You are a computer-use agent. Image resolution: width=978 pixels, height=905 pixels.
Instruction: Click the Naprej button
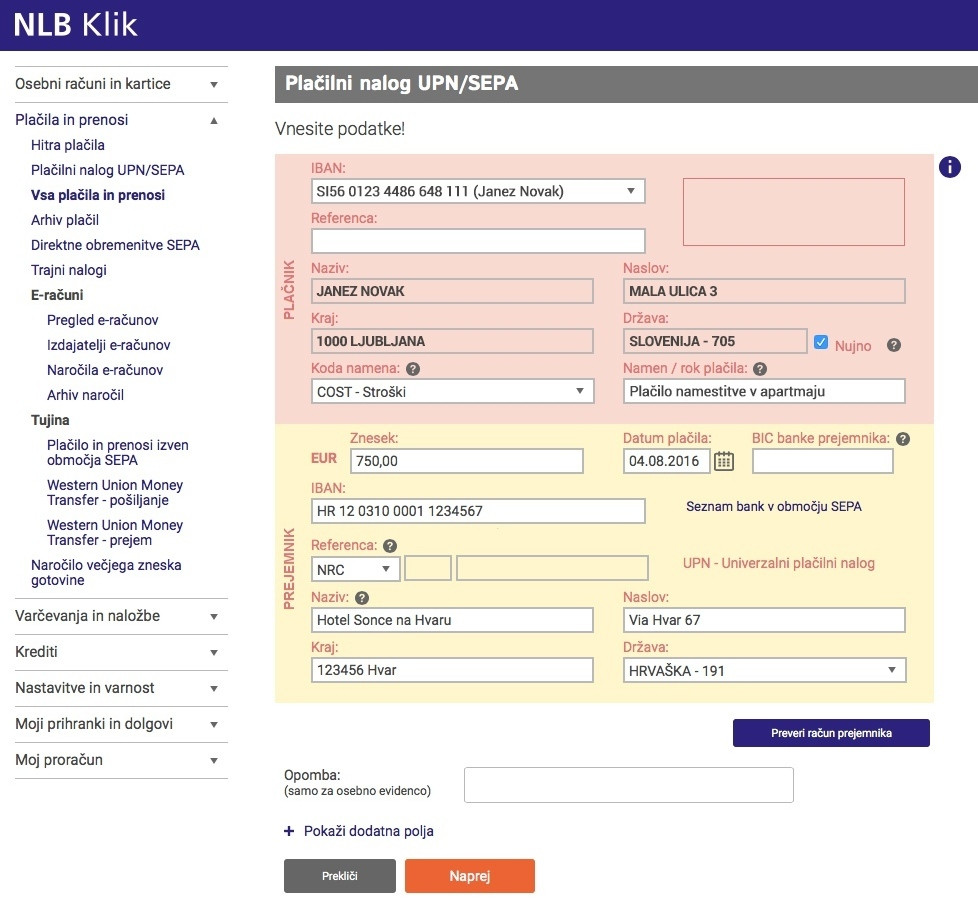pyautogui.click(x=470, y=876)
